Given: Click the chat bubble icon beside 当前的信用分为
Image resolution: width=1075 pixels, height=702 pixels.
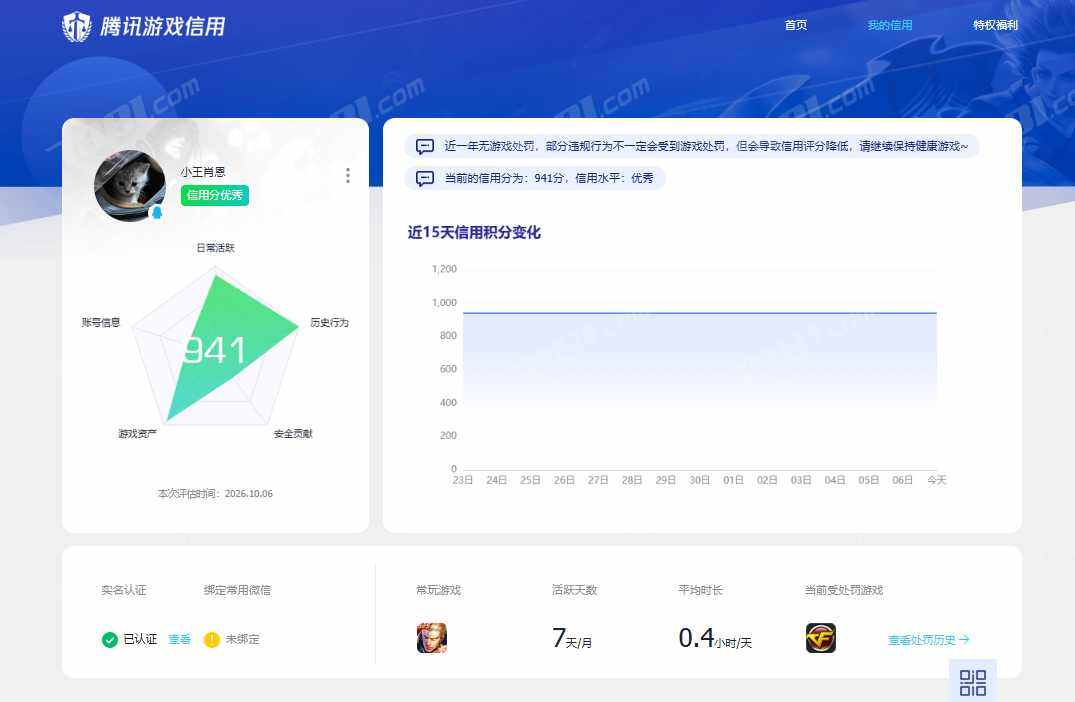Looking at the screenshot, I should [x=425, y=178].
